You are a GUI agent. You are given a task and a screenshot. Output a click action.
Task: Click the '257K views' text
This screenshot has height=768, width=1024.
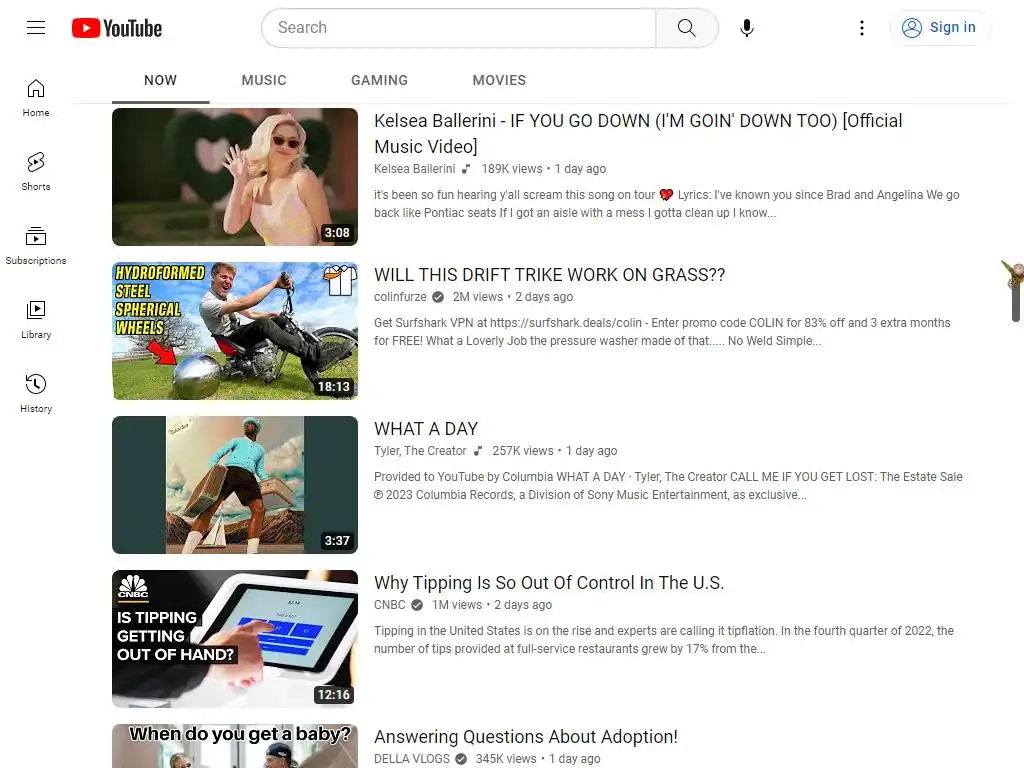pyautogui.click(x=522, y=451)
